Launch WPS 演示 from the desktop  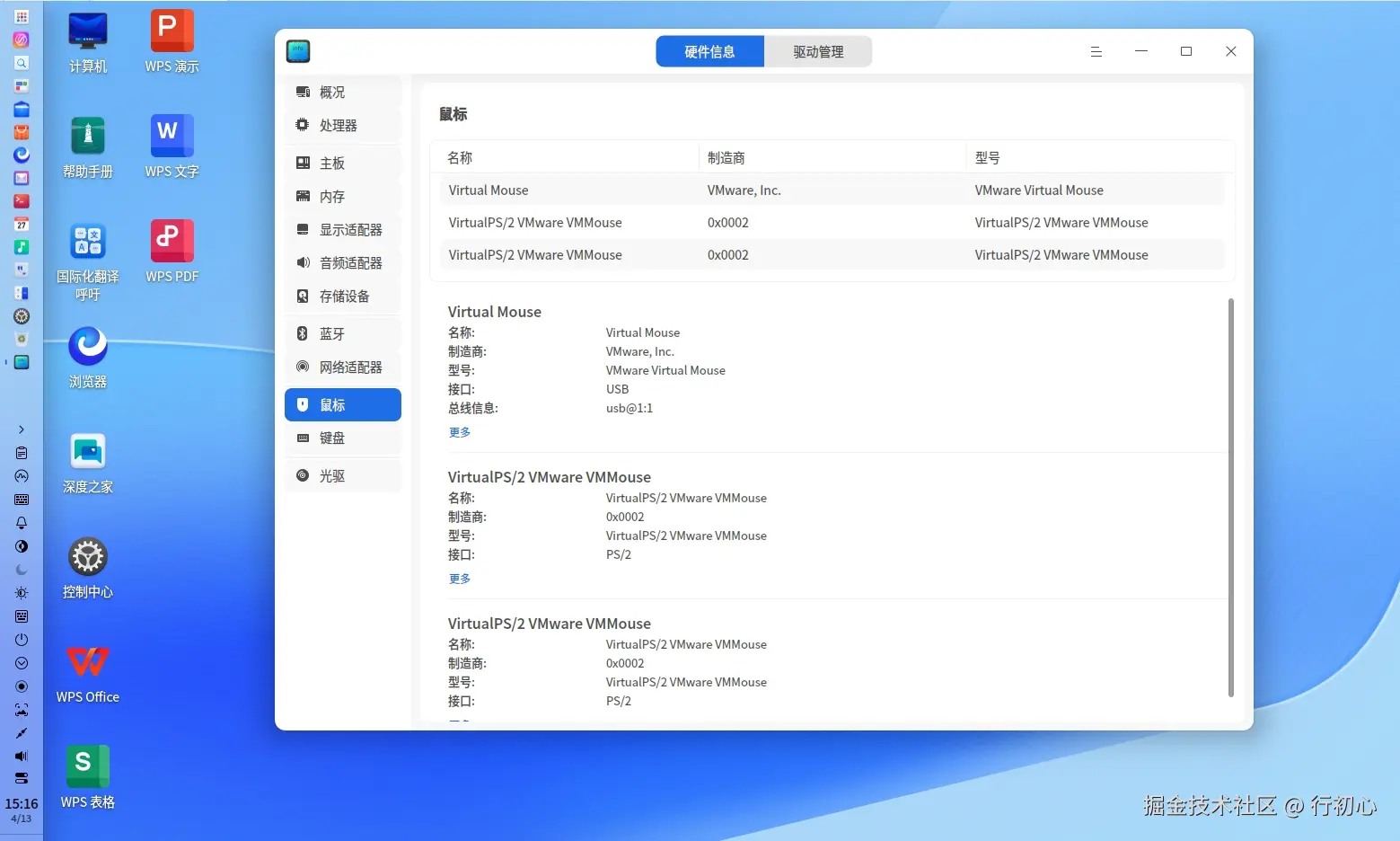tap(172, 42)
